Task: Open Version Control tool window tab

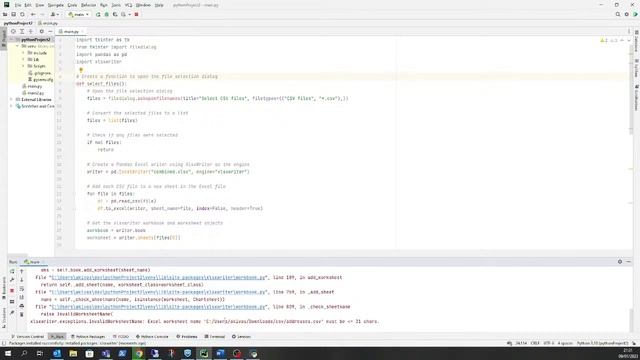Action: 28,337
